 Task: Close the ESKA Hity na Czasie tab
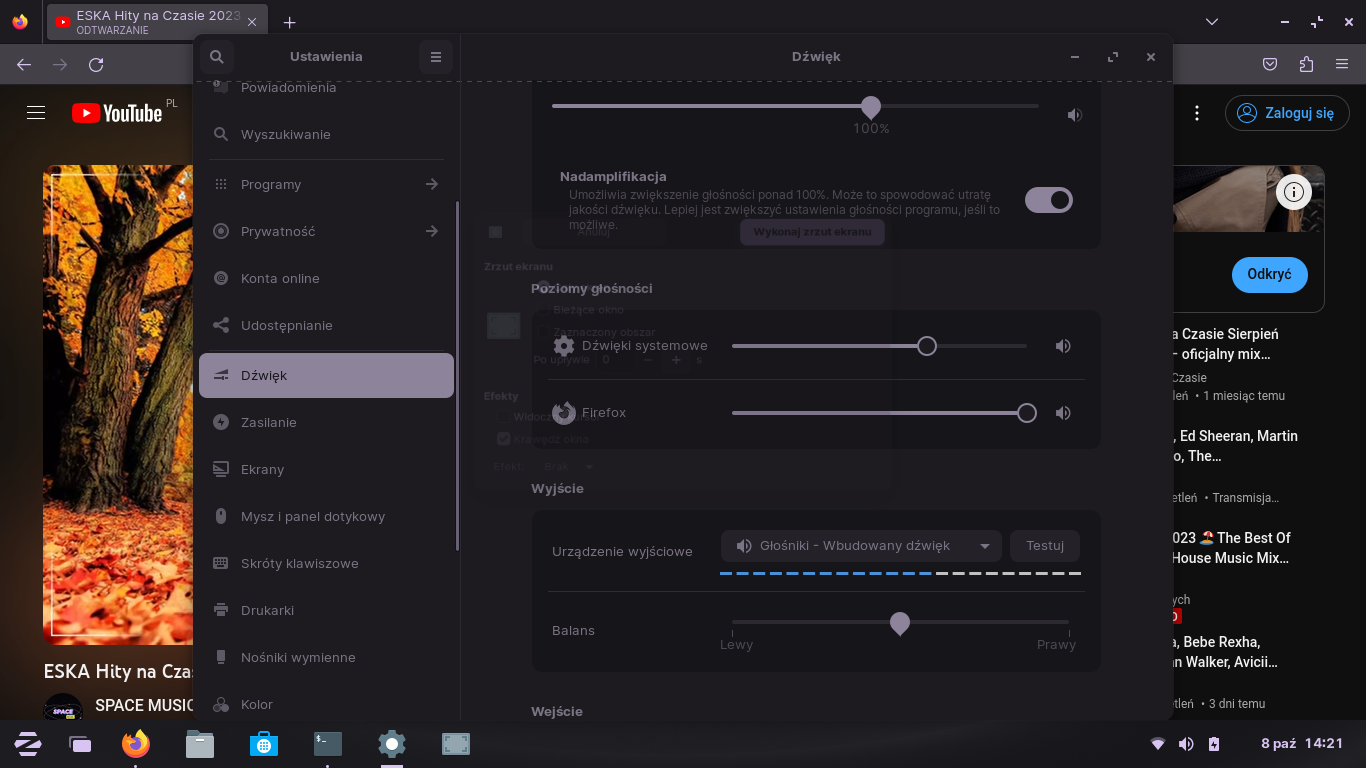251,22
